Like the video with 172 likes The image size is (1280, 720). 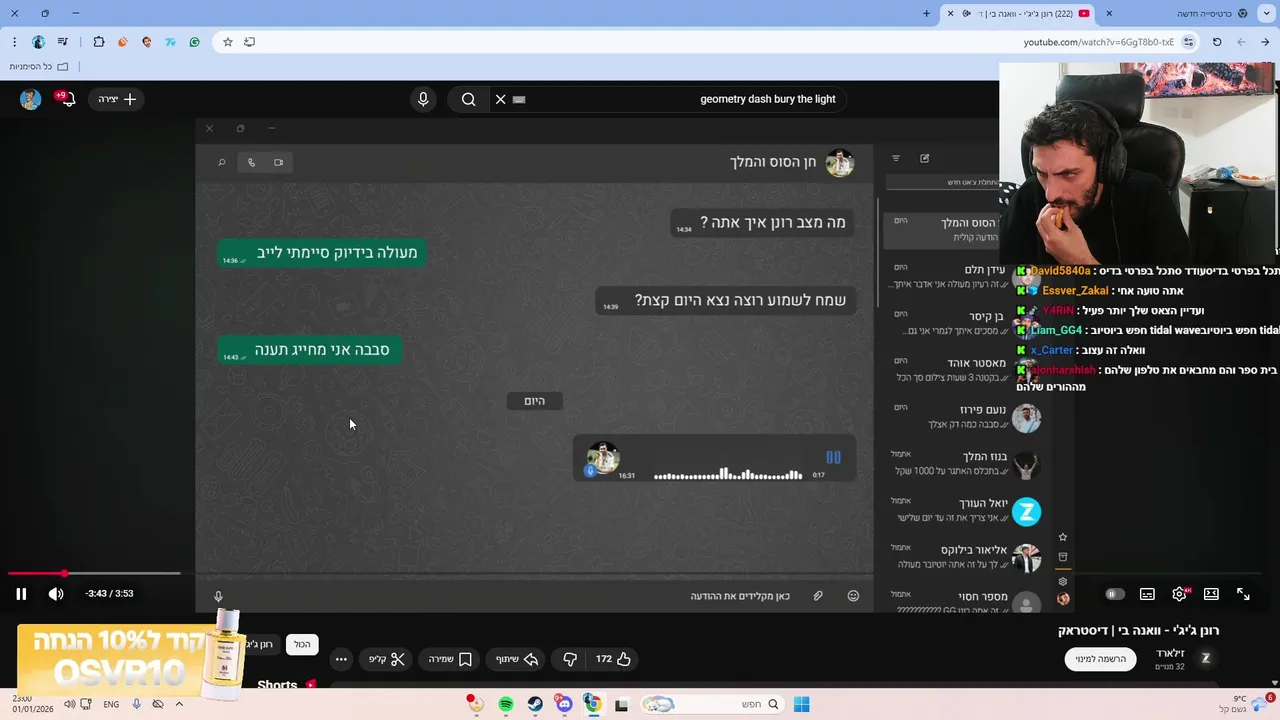[x=613, y=659]
